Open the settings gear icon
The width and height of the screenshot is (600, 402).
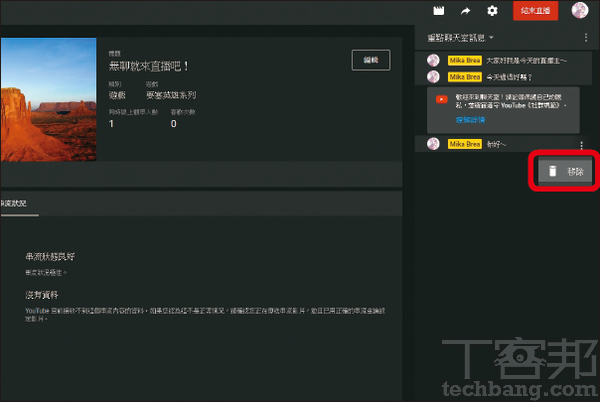[492, 11]
